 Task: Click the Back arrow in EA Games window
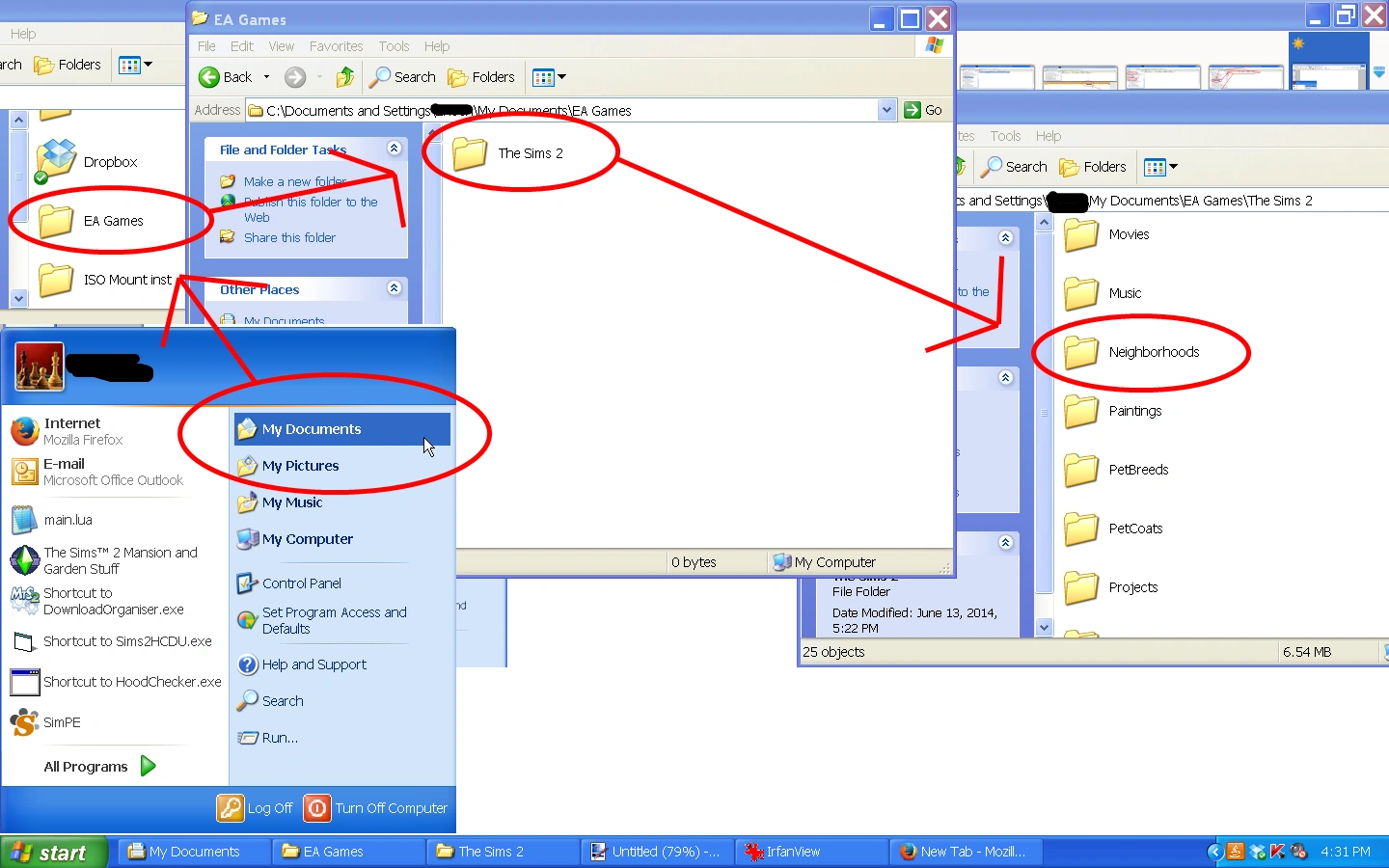[x=226, y=77]
